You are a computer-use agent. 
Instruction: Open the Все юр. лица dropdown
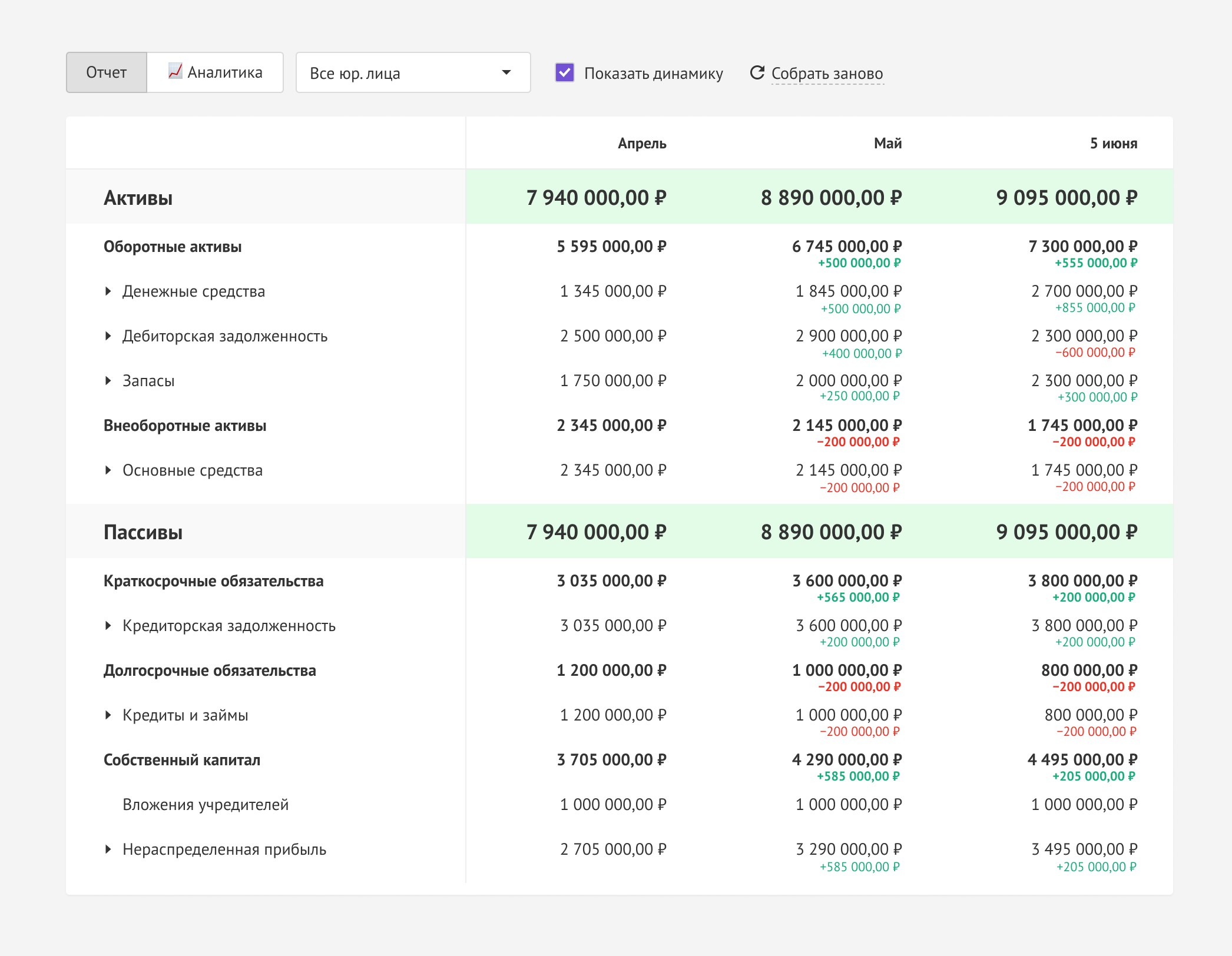tap(413, 72)
